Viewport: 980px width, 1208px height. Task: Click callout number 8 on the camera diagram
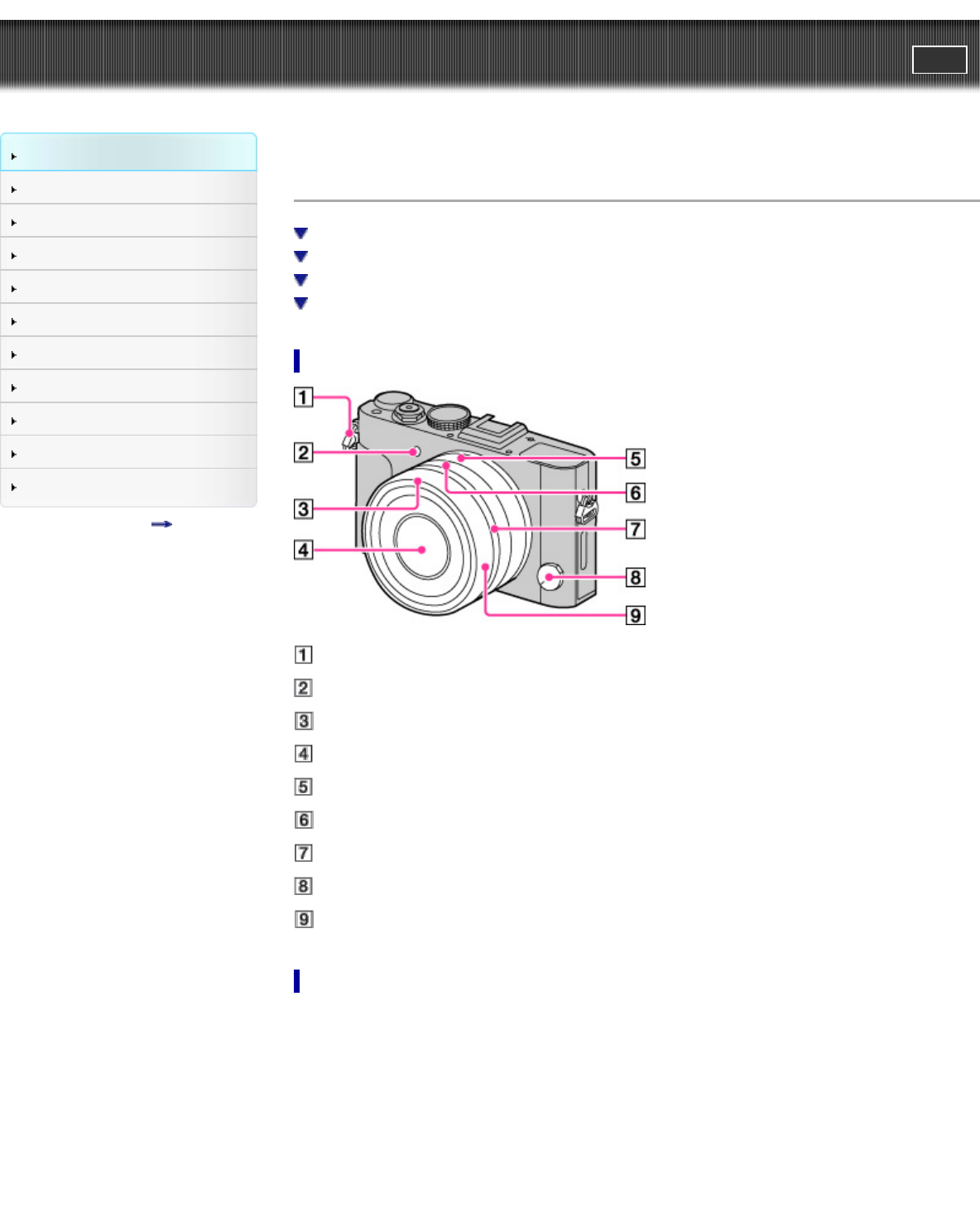635,577
